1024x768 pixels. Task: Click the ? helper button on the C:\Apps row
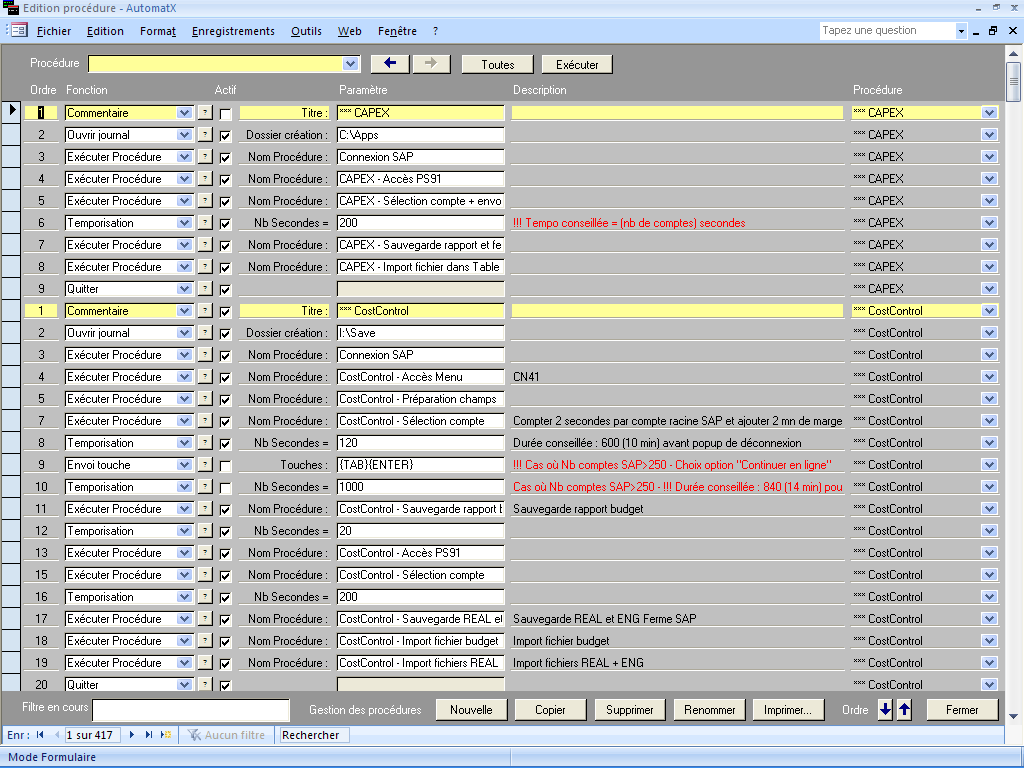[x=205, y=135]
